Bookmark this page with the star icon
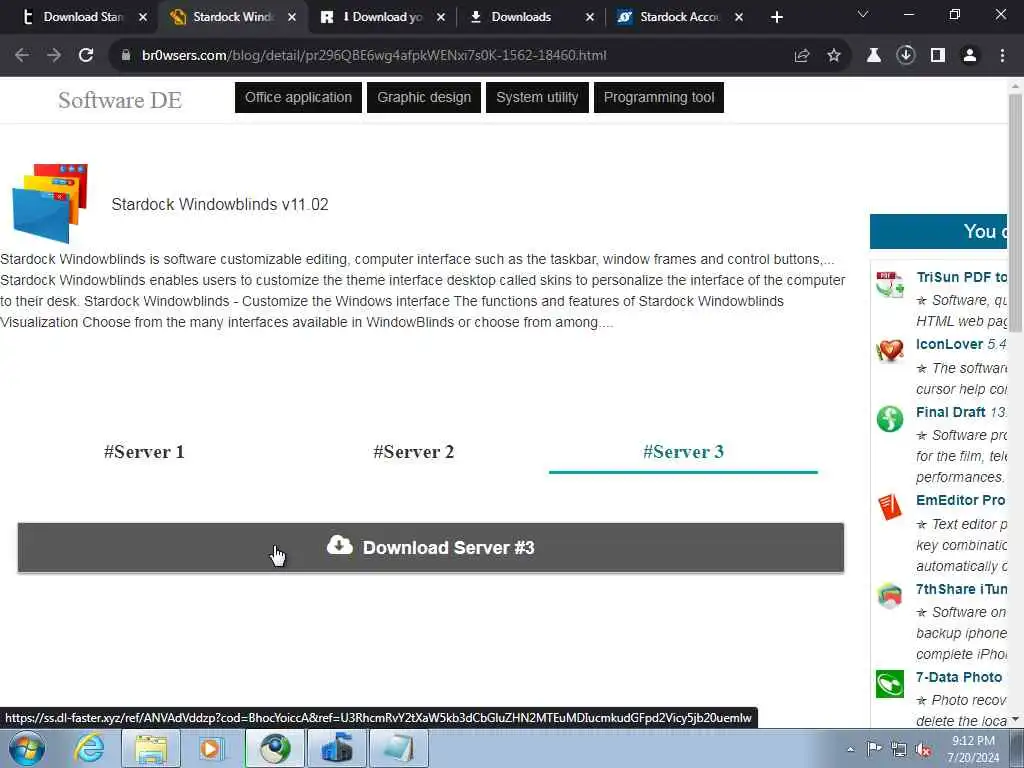Image resolution: width=1024 pixels, height=768 pixels. (x=834, y=56)
